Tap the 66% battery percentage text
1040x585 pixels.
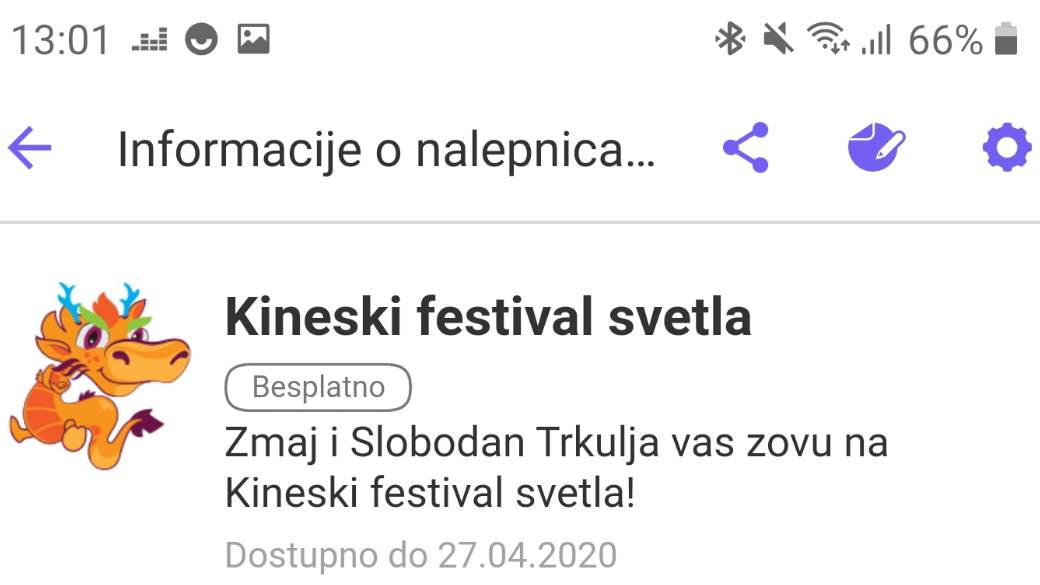pyautogui.click(x=944, y=40)
